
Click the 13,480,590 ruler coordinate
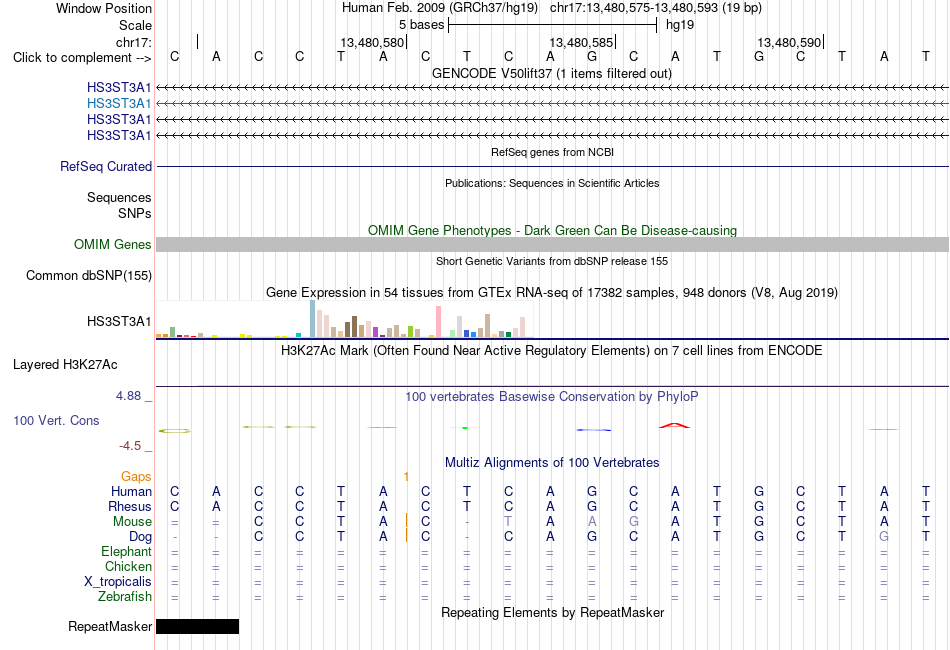(x=789, y=42)
